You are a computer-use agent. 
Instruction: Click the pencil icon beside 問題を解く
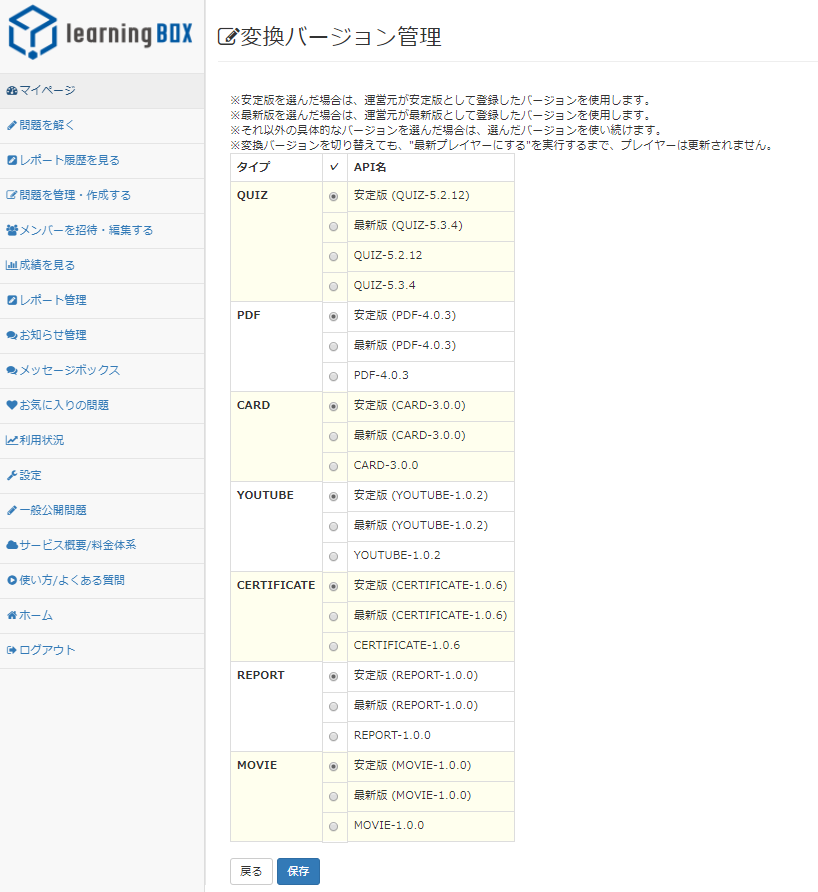pos(12,126)
